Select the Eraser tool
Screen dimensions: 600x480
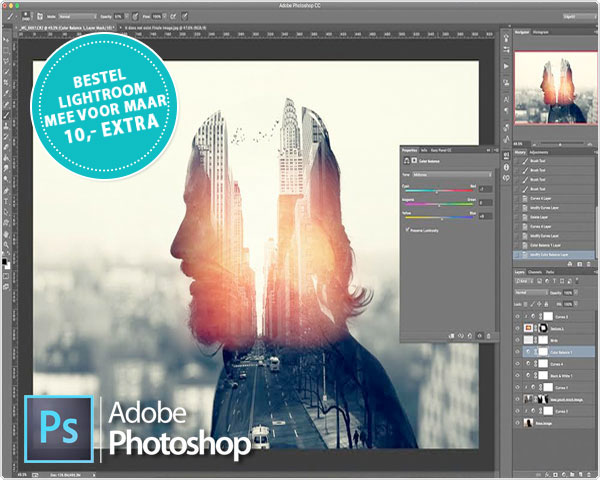coord(6,147)
